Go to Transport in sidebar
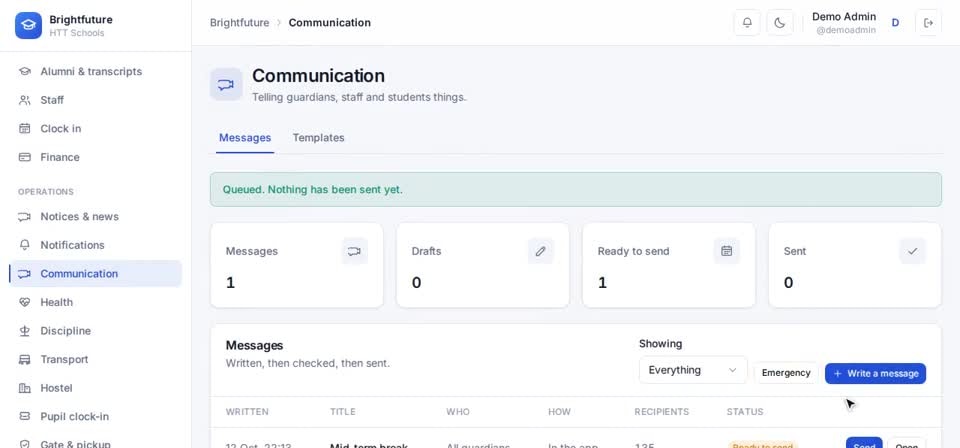The width and height of the screenshot is (960, 448). coord(96,359)
